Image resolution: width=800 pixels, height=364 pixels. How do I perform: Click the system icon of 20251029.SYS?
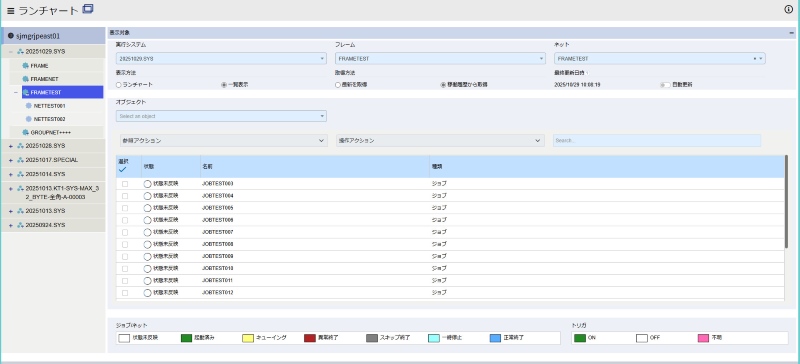20,52
